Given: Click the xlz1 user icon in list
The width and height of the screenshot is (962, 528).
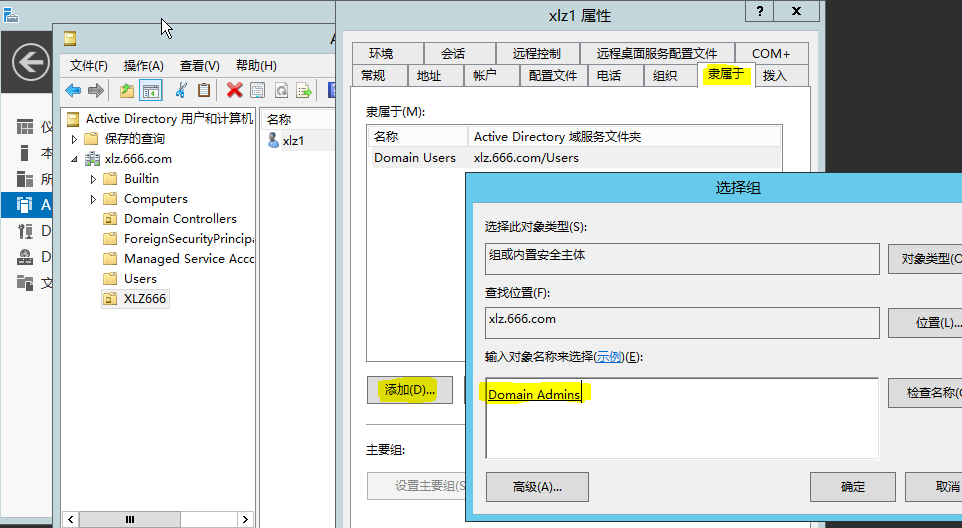Looking at the screenshot, I should tap(274, 140).
